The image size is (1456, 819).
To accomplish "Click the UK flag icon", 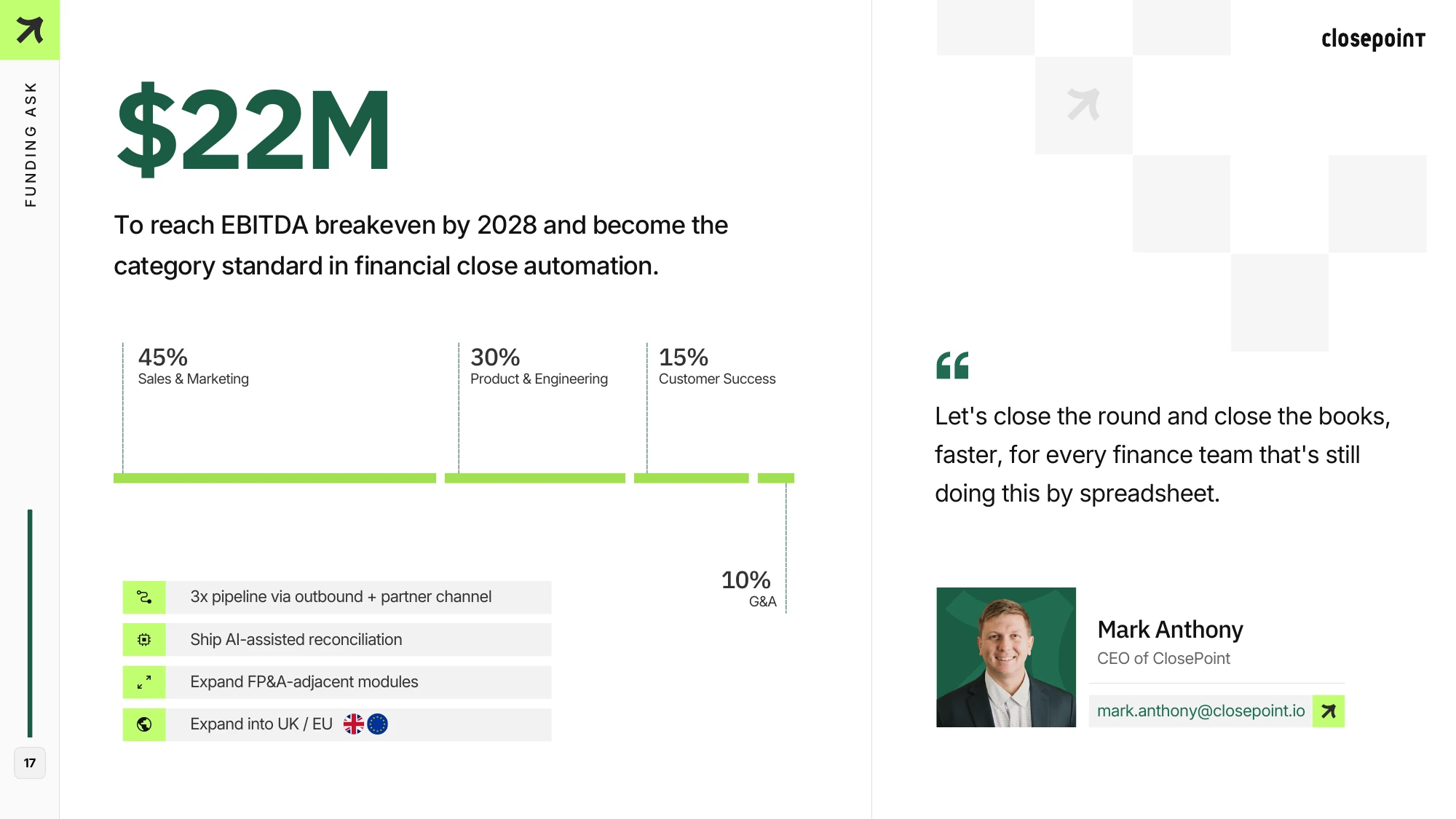I will pyautogui.click(x=354, y=724).
